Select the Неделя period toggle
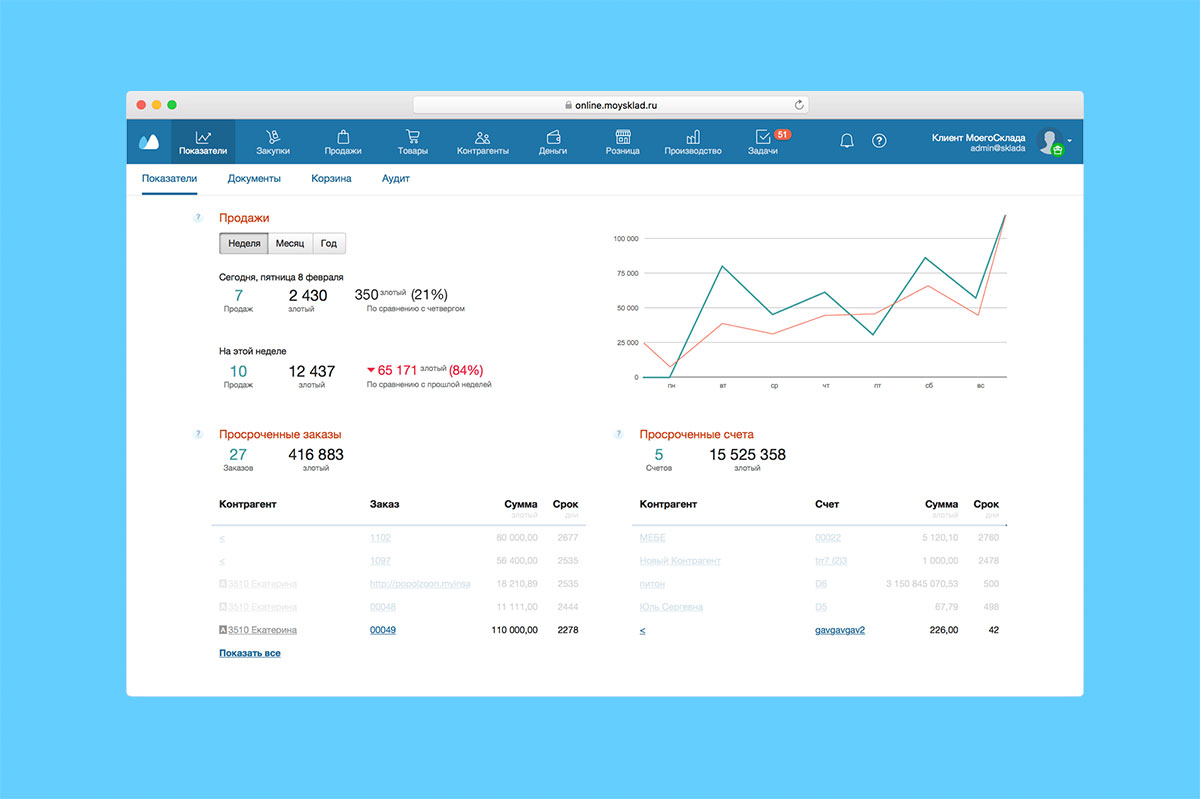 tap(244, 243)
